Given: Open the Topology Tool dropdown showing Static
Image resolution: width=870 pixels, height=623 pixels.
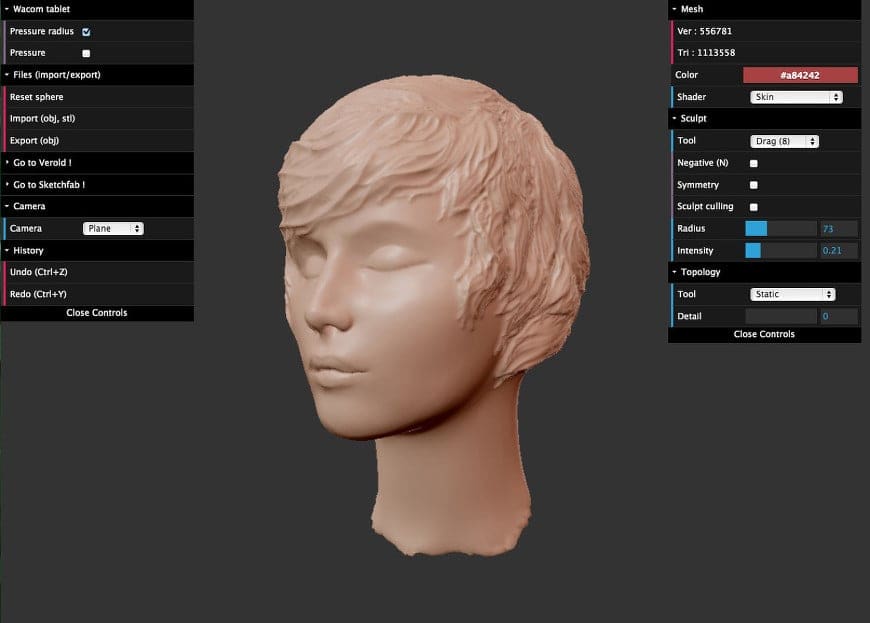Looking at the screenshot, I should (792, 294).
